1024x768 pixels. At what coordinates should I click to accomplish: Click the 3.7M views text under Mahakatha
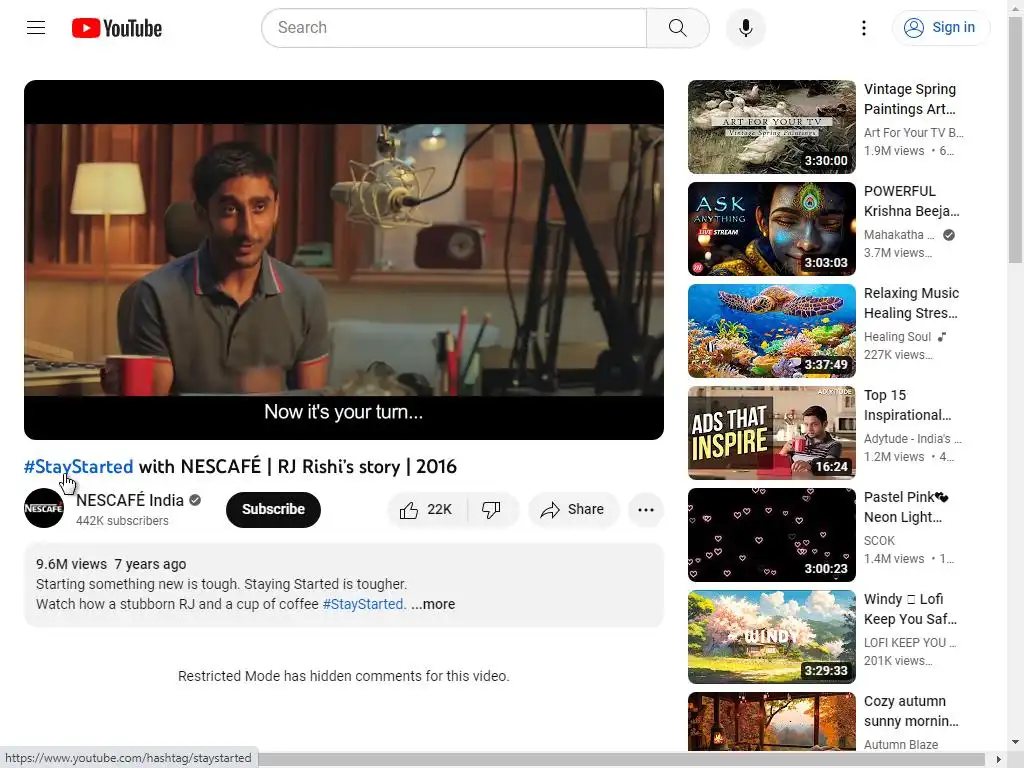(898, 253)
